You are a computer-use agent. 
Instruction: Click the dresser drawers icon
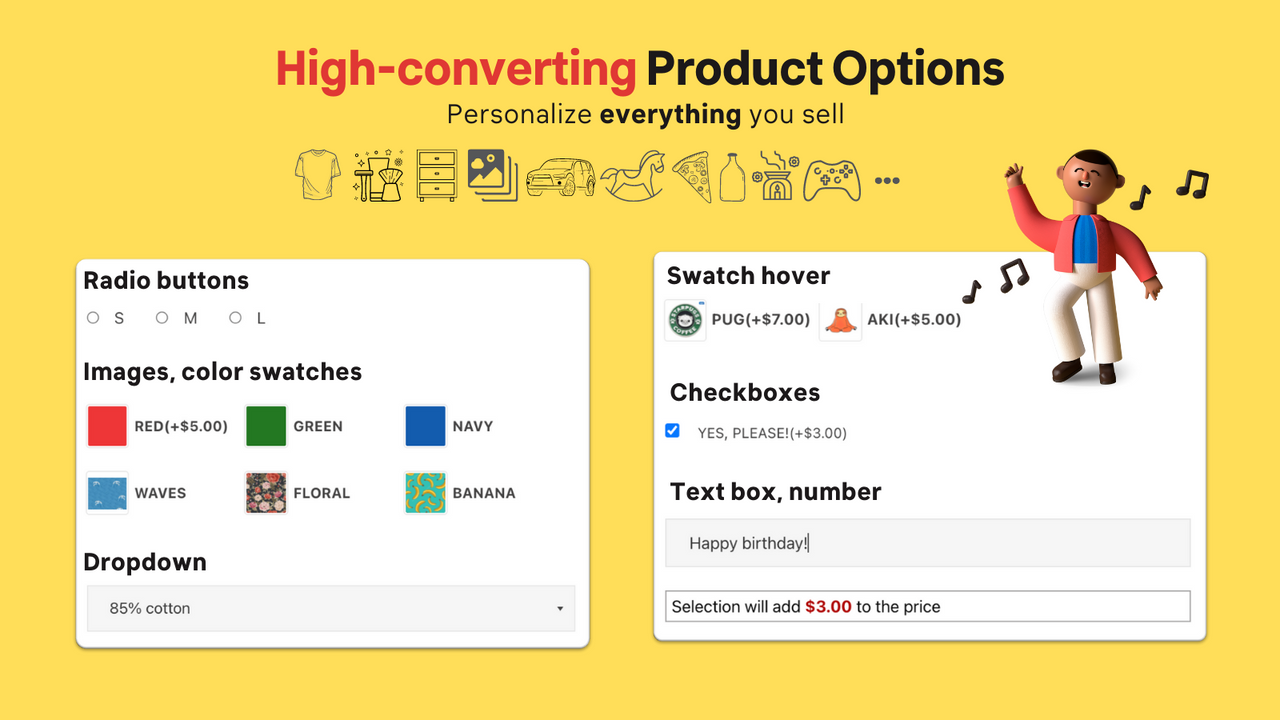[437, 176]
